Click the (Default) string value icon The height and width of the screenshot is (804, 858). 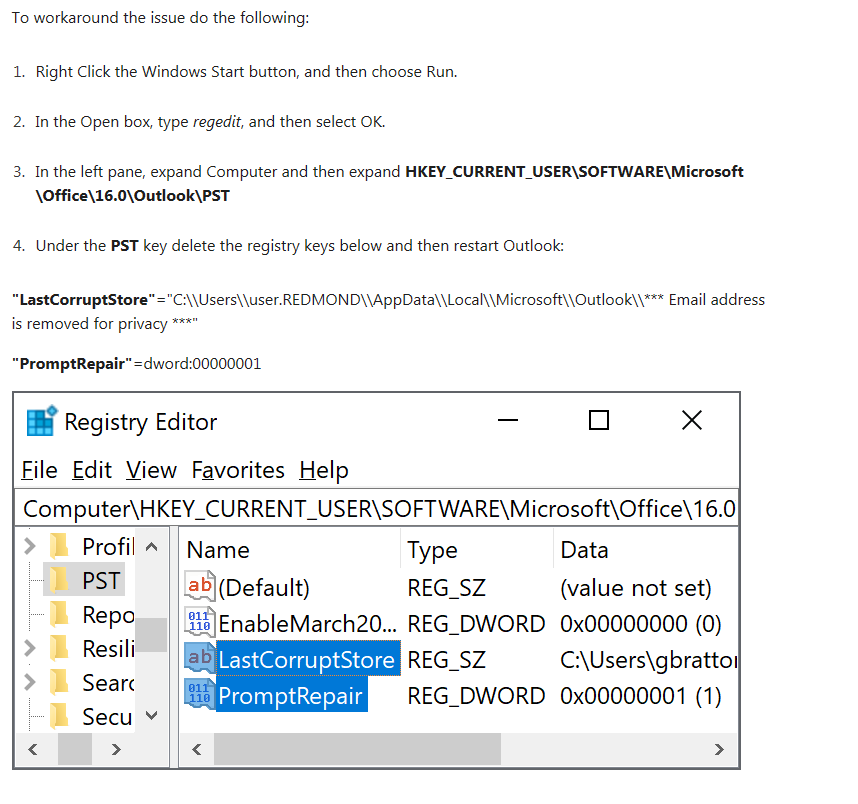200,587
